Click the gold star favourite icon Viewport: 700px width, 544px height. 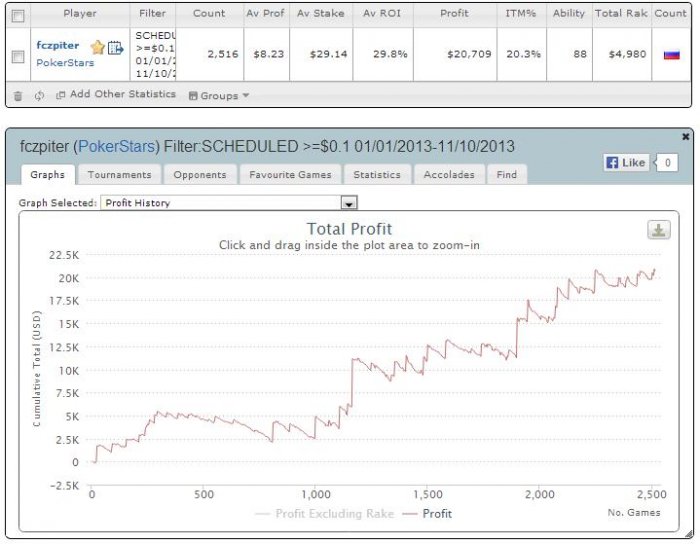(x=97, y=47)
